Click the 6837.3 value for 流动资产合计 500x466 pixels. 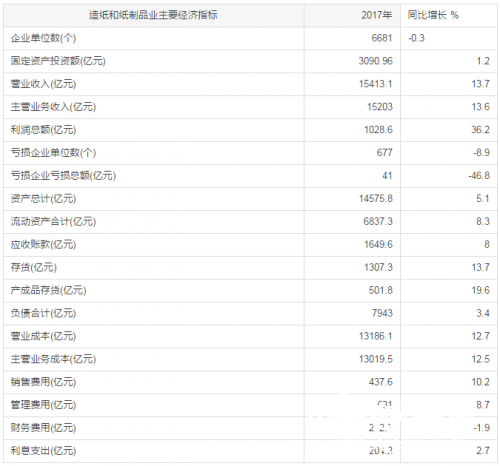click(x=378, y=222)
